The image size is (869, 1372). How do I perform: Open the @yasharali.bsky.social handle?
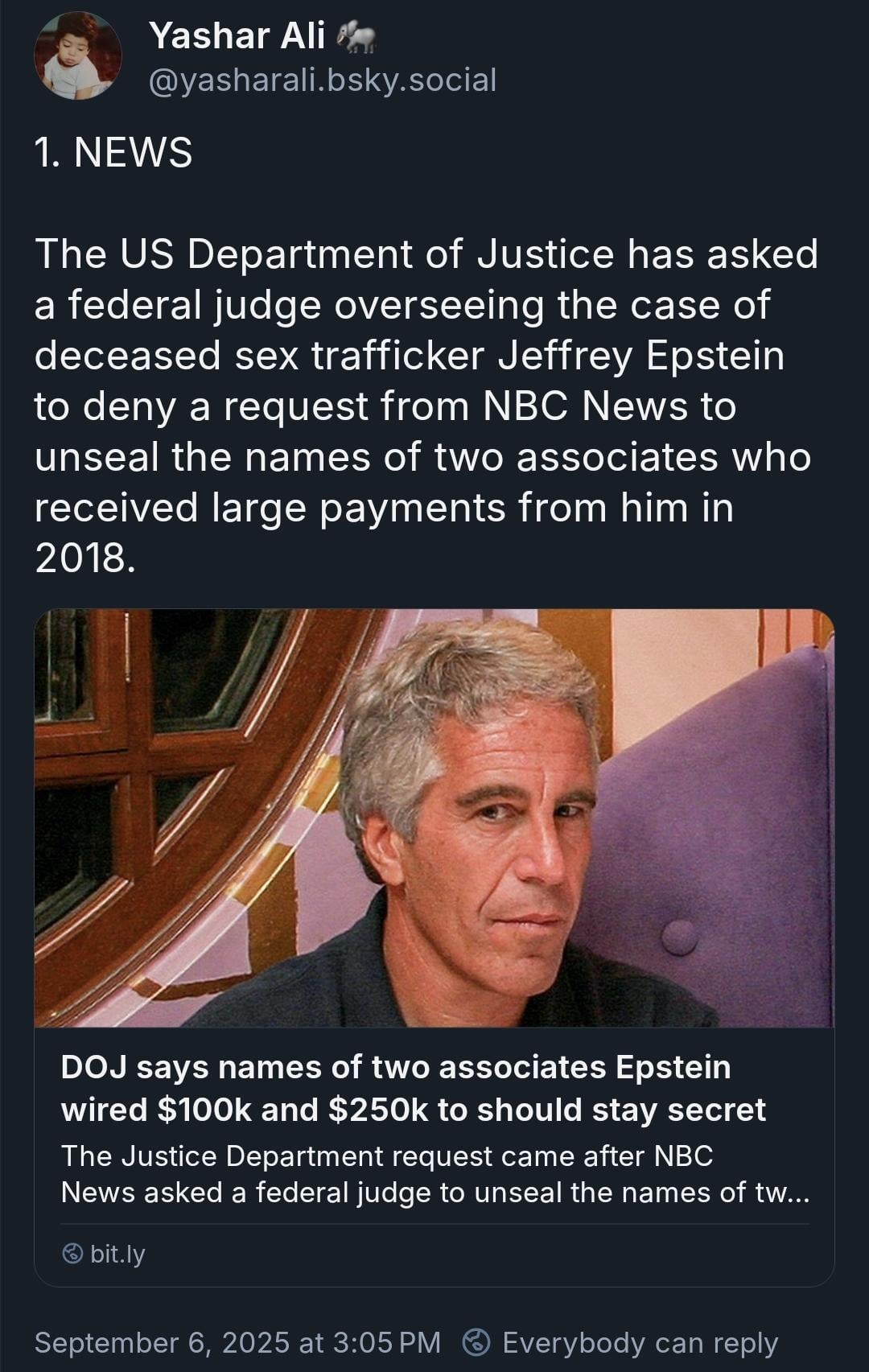pyautogui.click(x=323, y=80)
